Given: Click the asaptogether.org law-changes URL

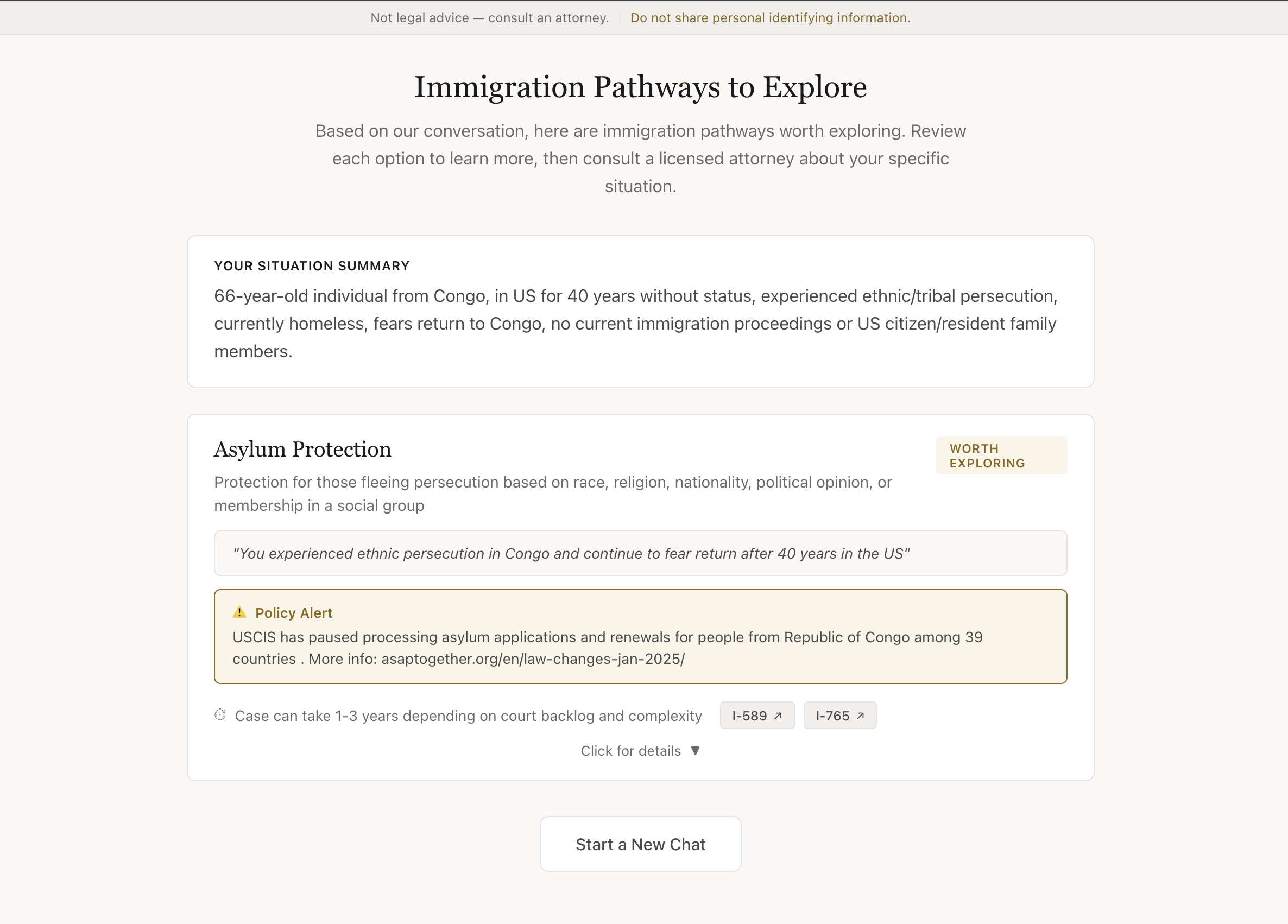Looking at the screenshot, I should 533,659.
